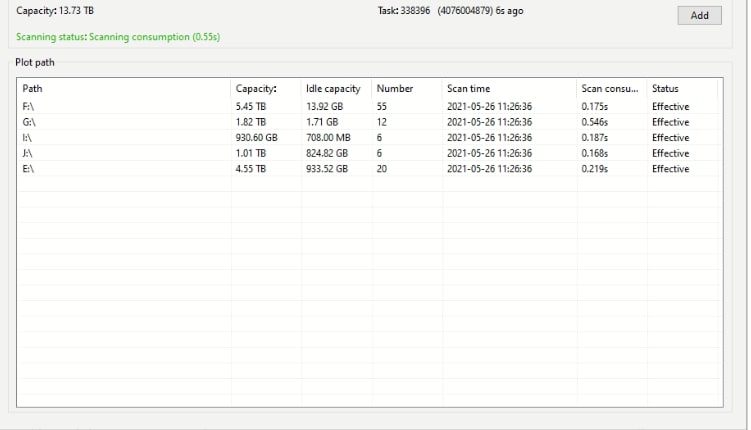Screen dimensions: 751x430
Task: Click the Capacity: 13.73 TB label
Action: click(x=55, y=11)
